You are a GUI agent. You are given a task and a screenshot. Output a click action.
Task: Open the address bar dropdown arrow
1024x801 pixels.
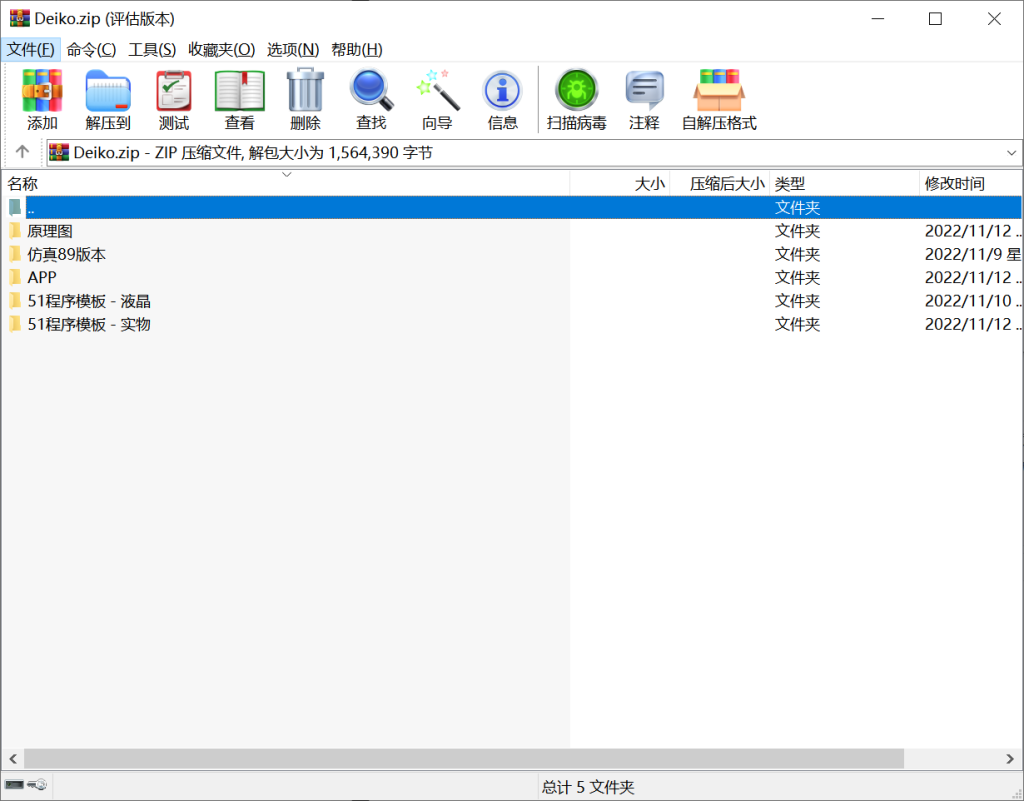[1013, 152]
